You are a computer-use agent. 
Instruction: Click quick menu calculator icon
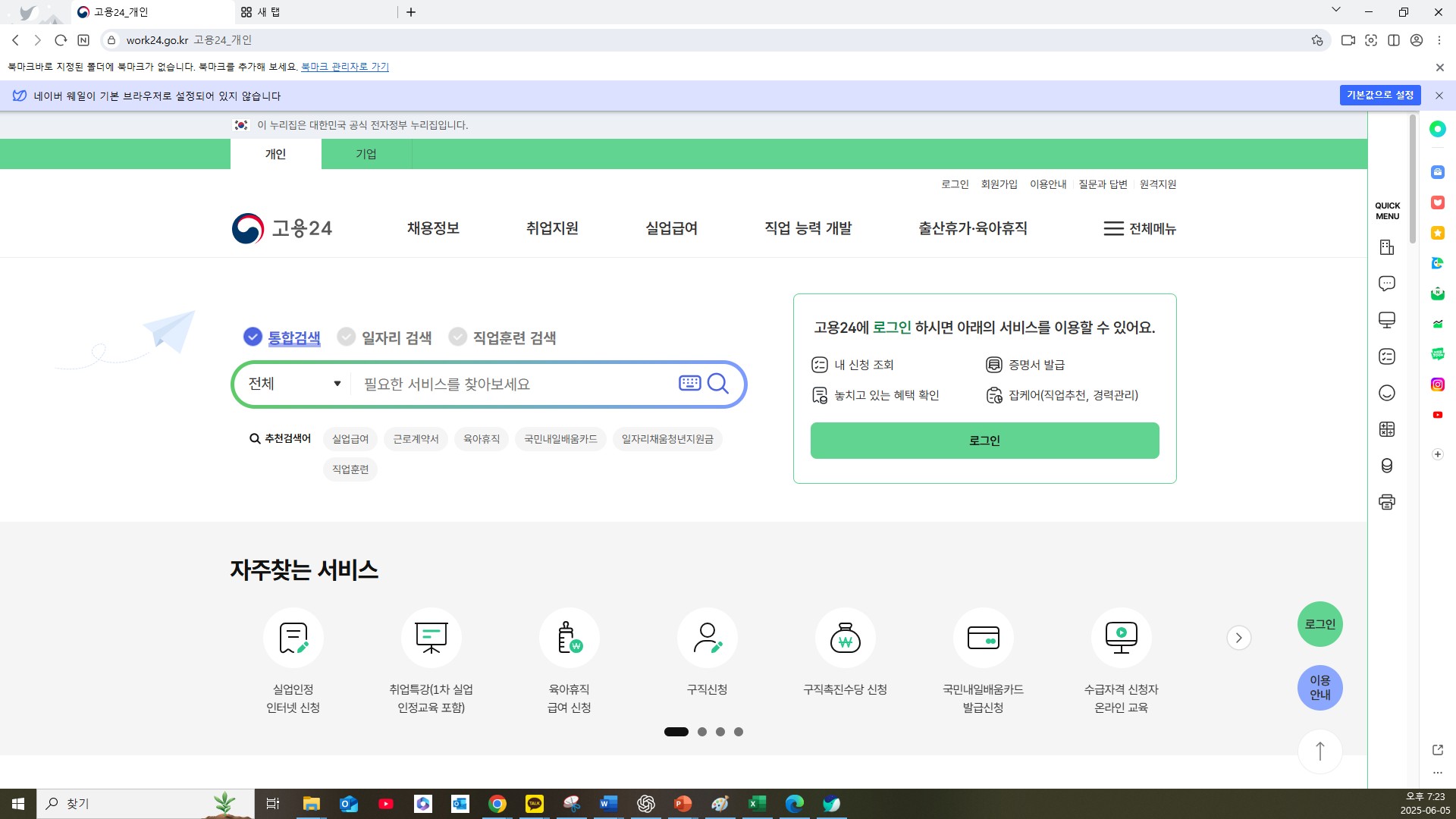1387,429
